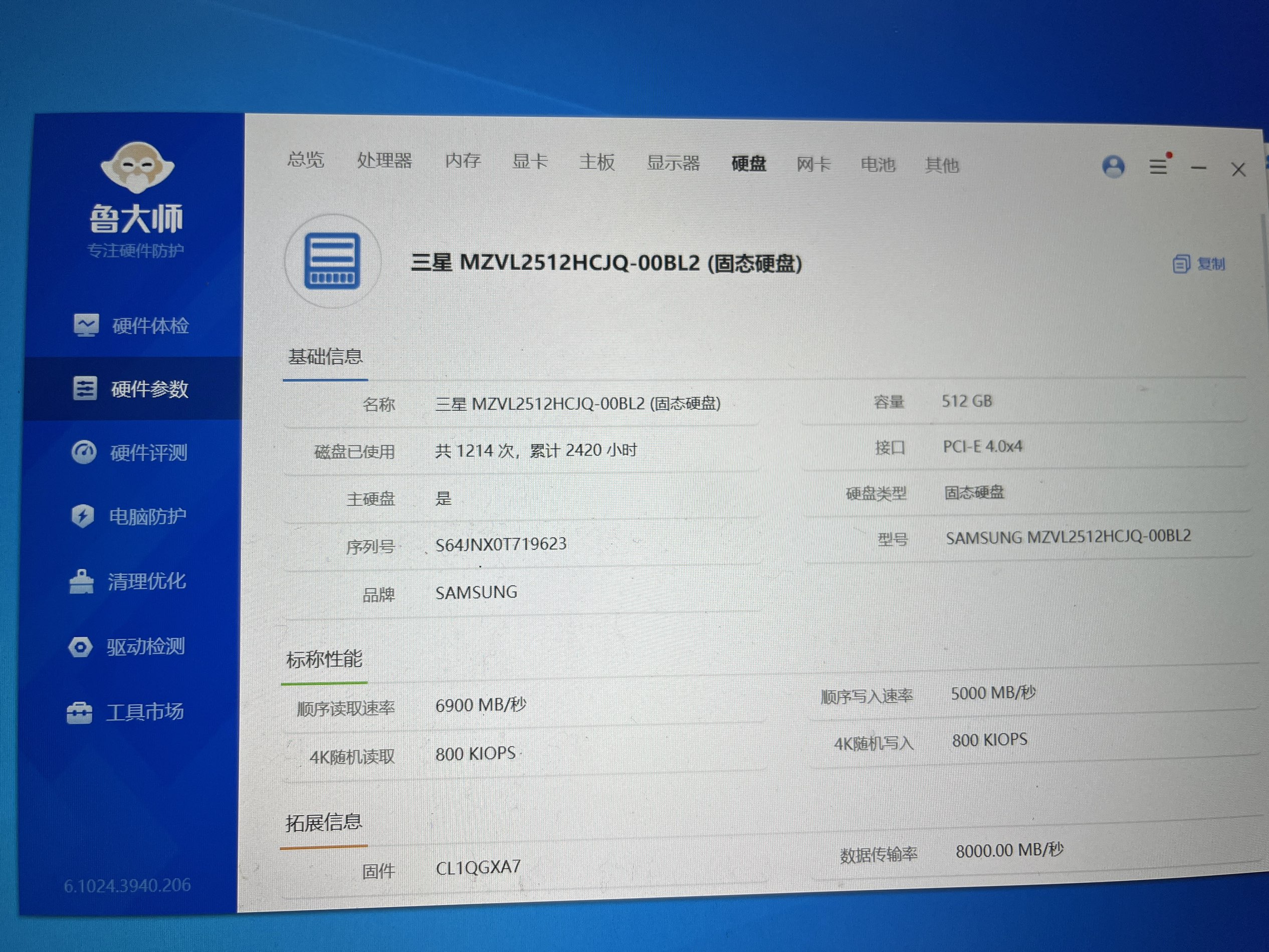Click the 品牌 value SAMSUNG
Image resolution: width=1269 pixels, height=952 pixels.
476,592
